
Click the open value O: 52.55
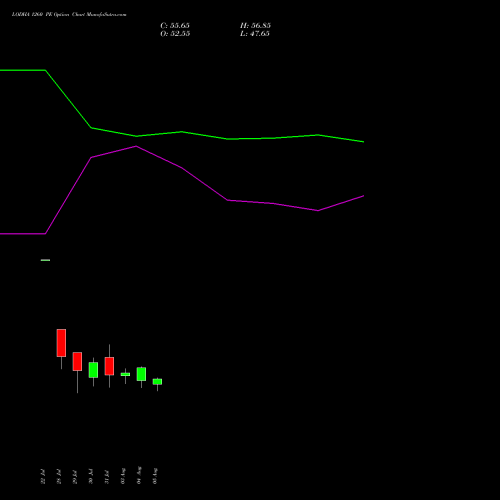click(x=175, y=34)
